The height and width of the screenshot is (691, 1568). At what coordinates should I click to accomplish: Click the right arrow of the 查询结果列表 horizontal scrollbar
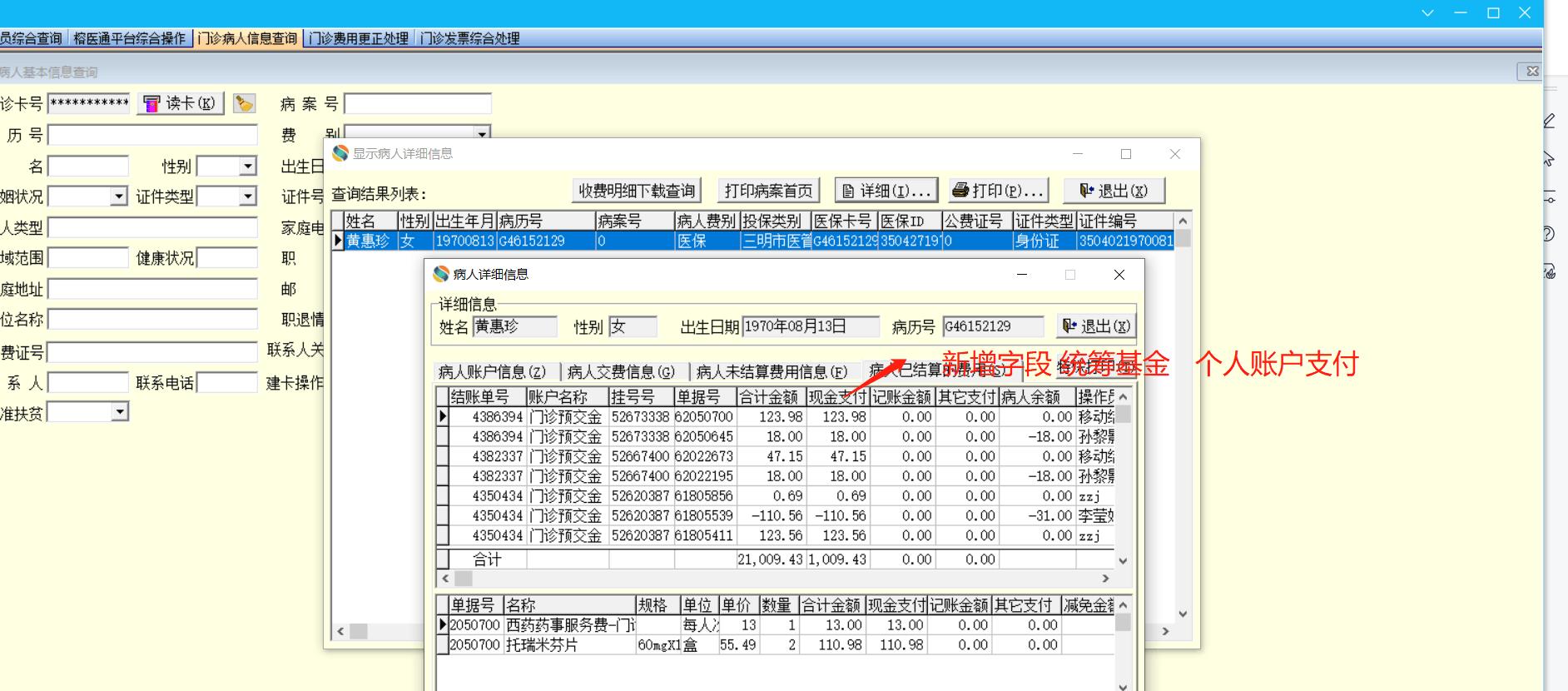click(1165, 631)
